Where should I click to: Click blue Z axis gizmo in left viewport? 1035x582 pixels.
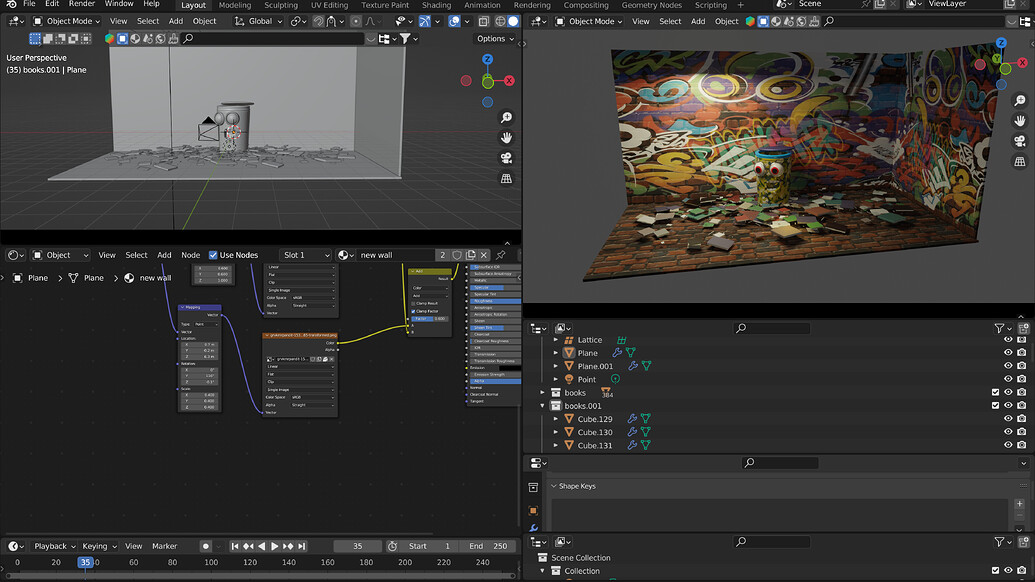[487, 59]
